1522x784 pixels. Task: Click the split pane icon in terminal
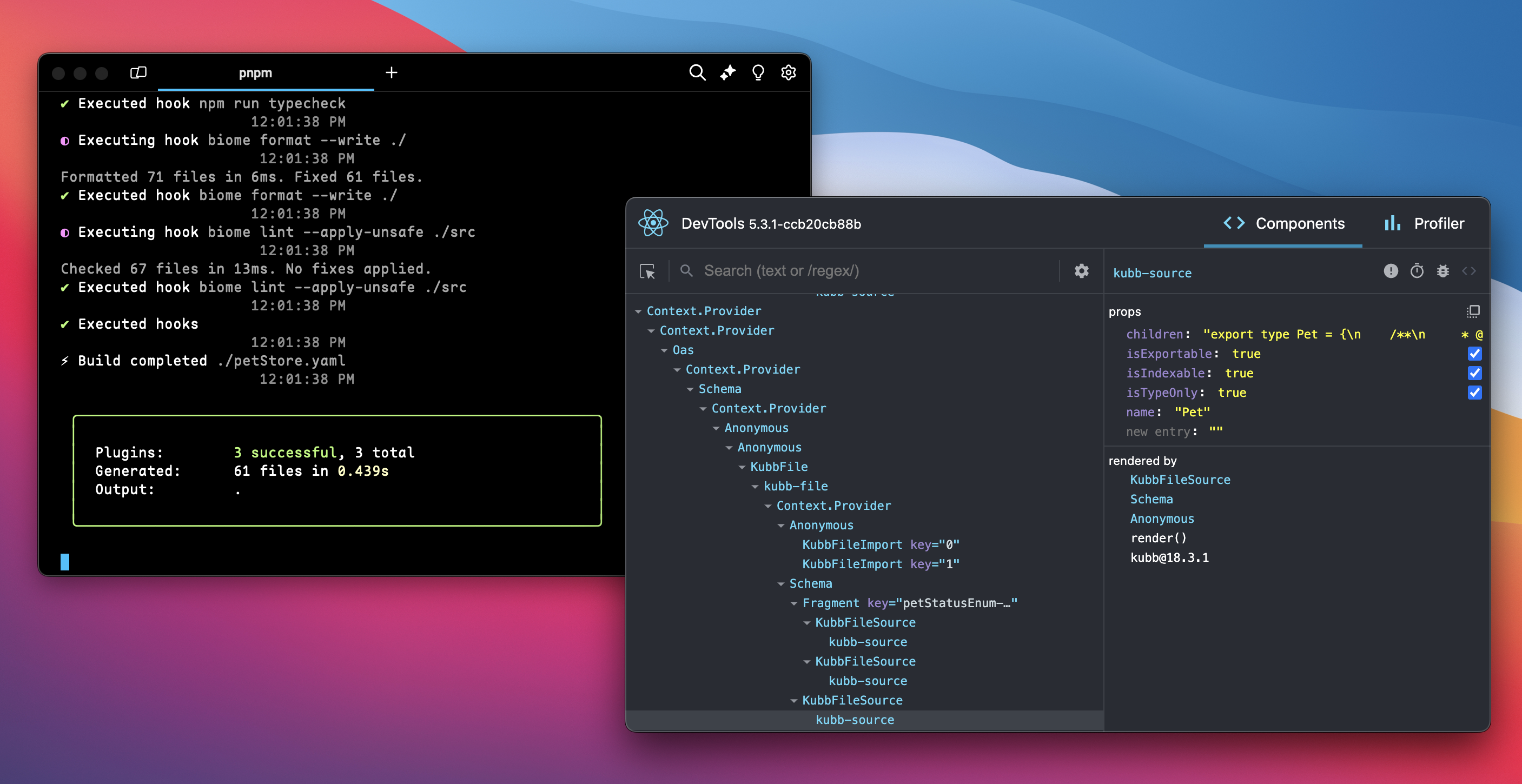click(x=138, y=72)
